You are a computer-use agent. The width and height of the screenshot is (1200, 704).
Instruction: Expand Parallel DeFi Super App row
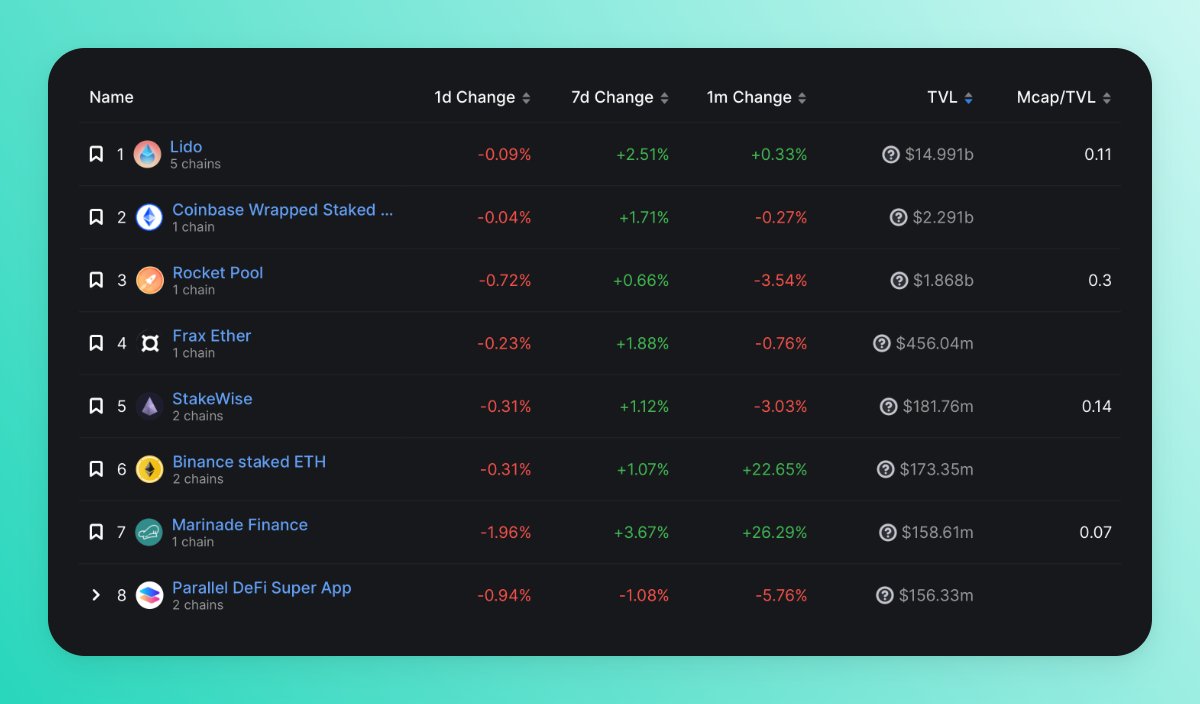(x=96, y=595)
